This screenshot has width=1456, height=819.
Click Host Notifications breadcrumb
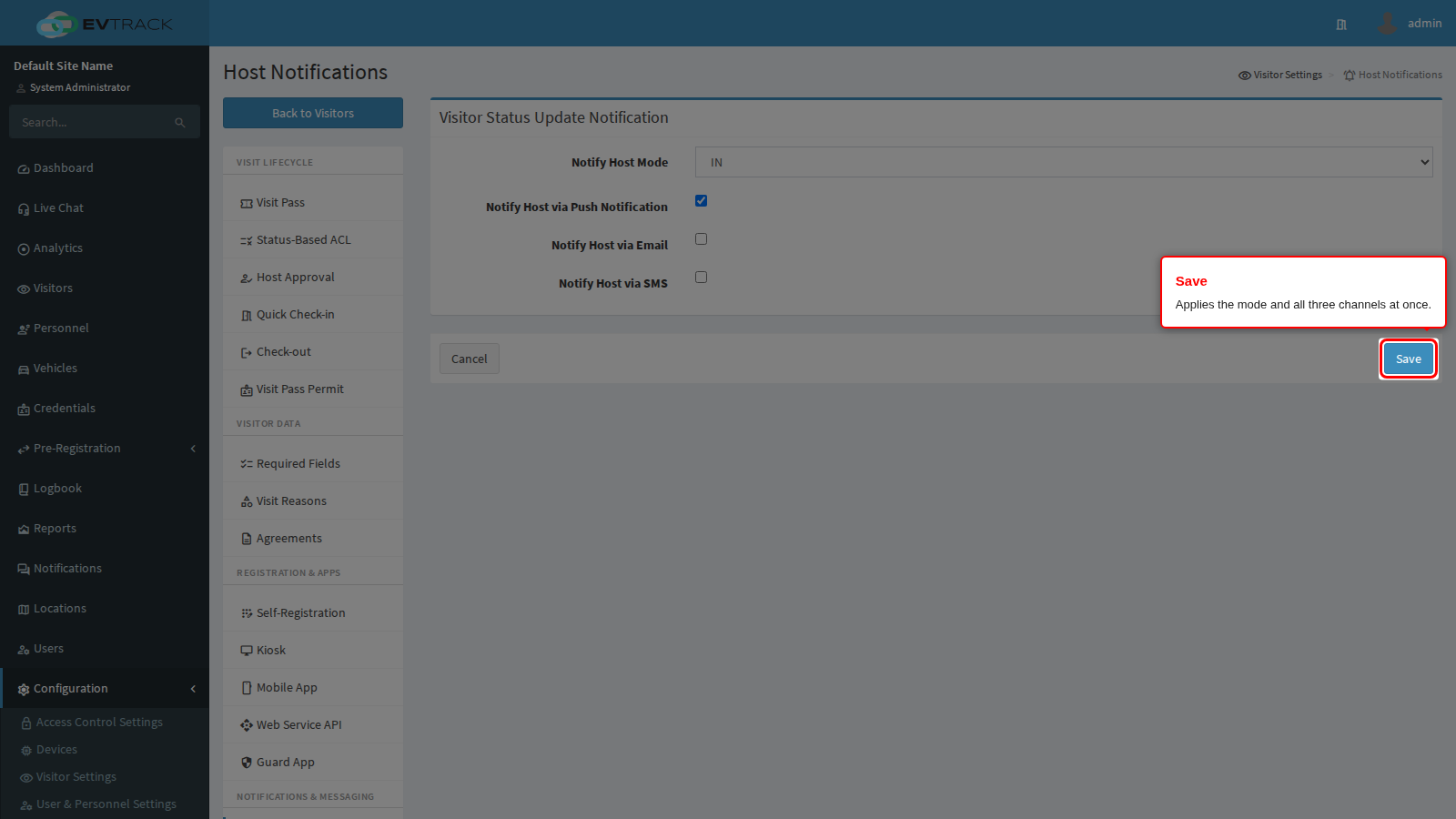coord(1393,75)
